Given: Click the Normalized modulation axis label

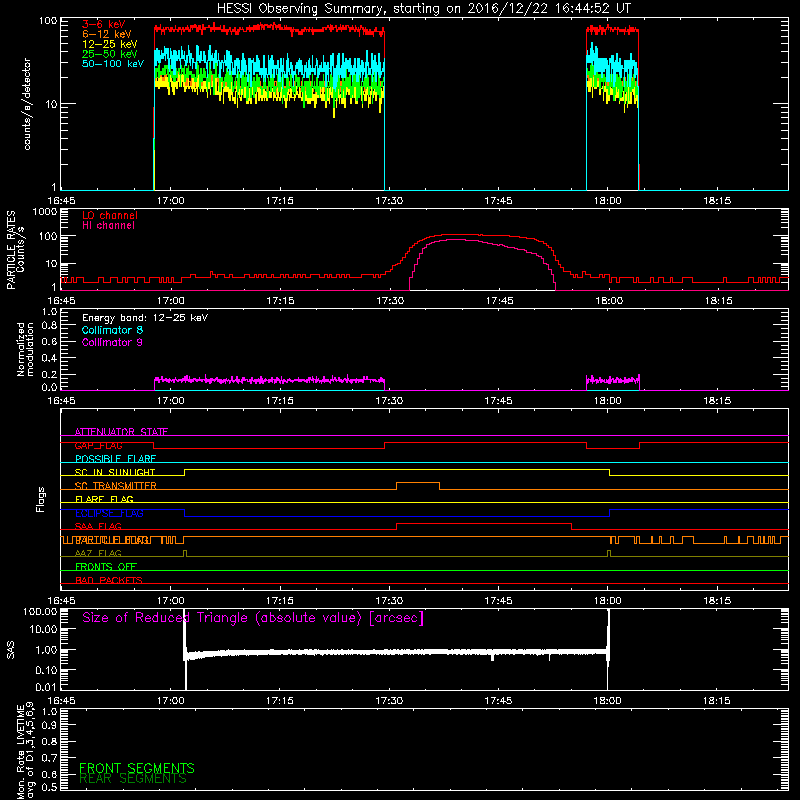Looking at the screenshot, I should point(25,349).
